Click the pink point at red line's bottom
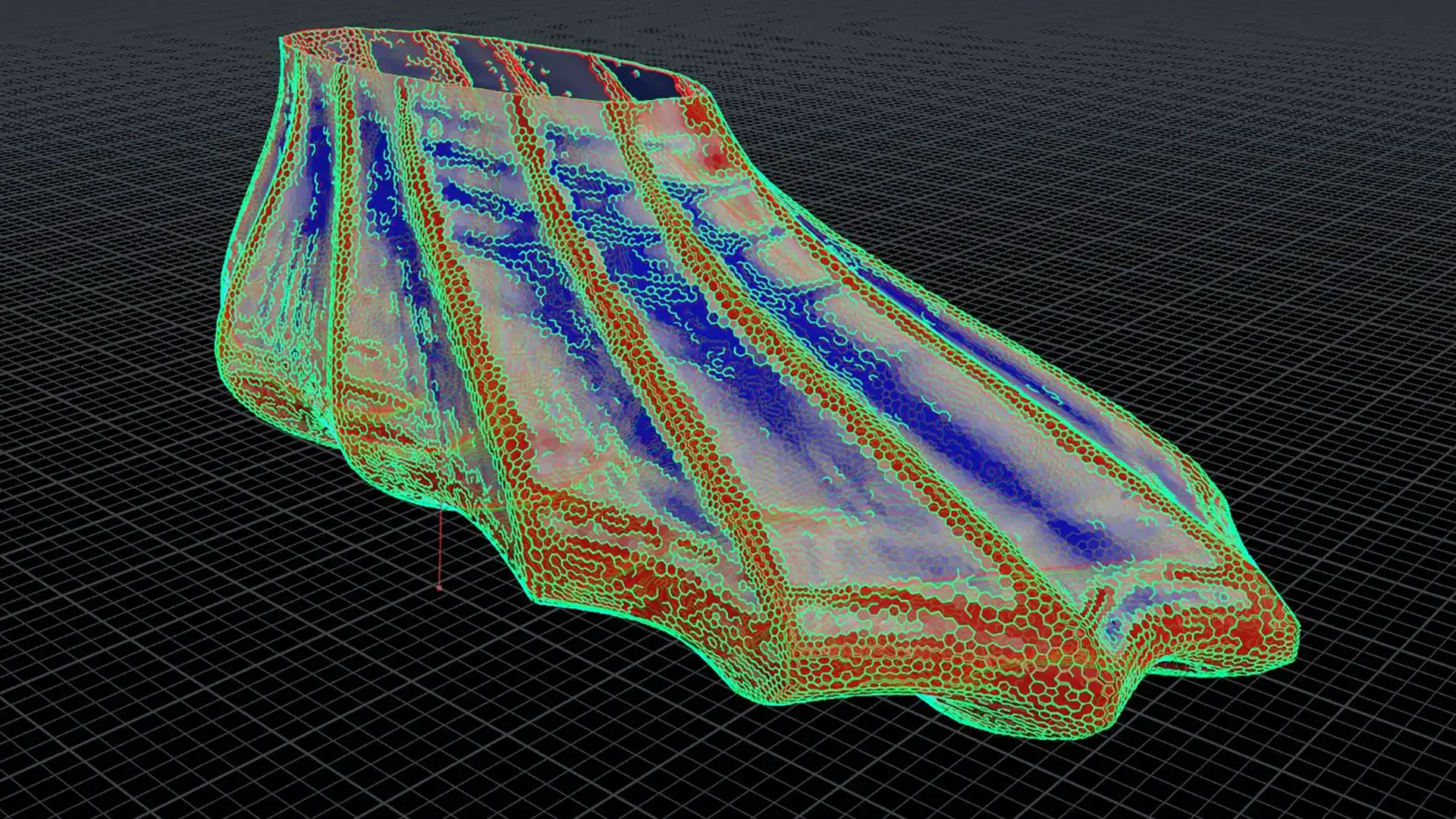Screen dimensions: 1456x819 [439, 587]
